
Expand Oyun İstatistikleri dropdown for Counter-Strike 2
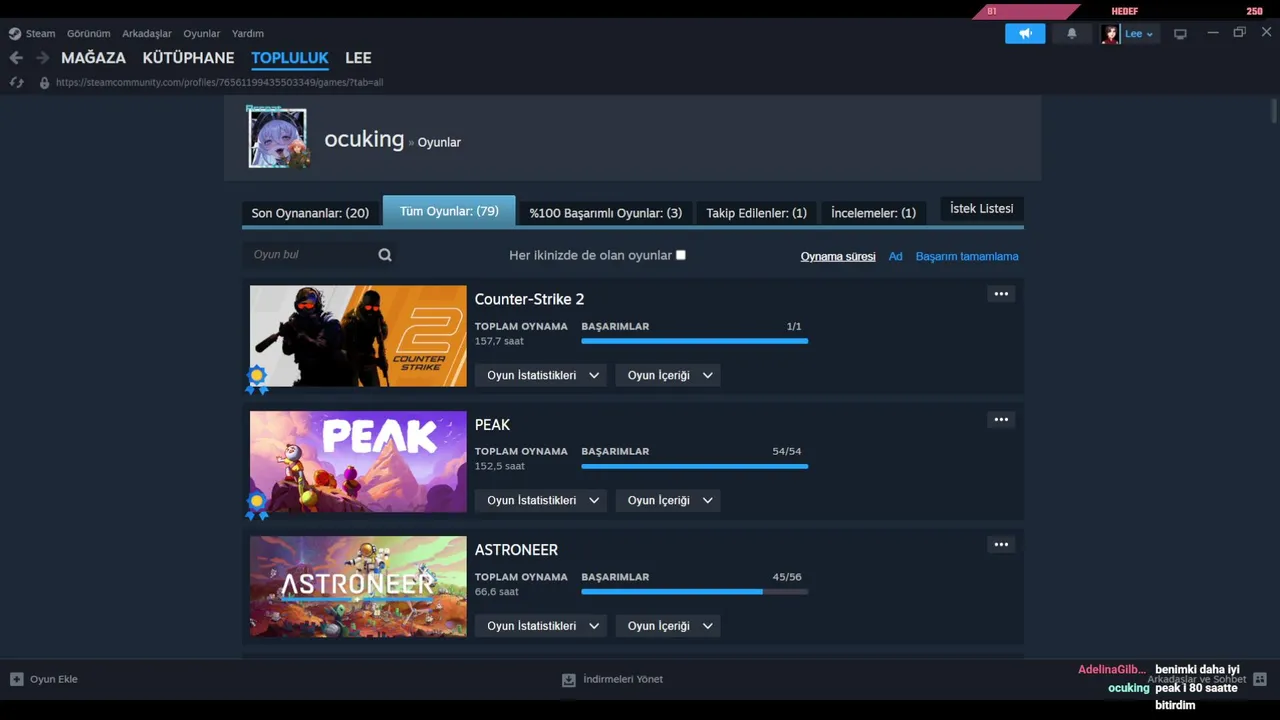(x=541, y=375)
